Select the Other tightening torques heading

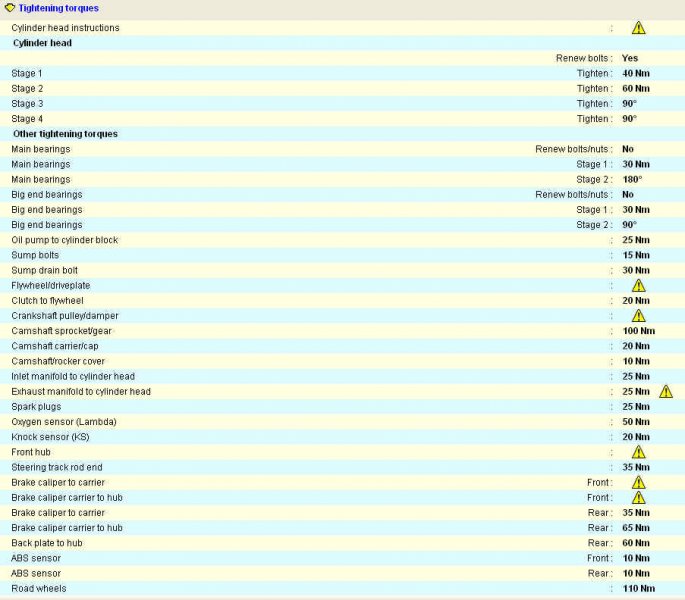tap(65, 134)
